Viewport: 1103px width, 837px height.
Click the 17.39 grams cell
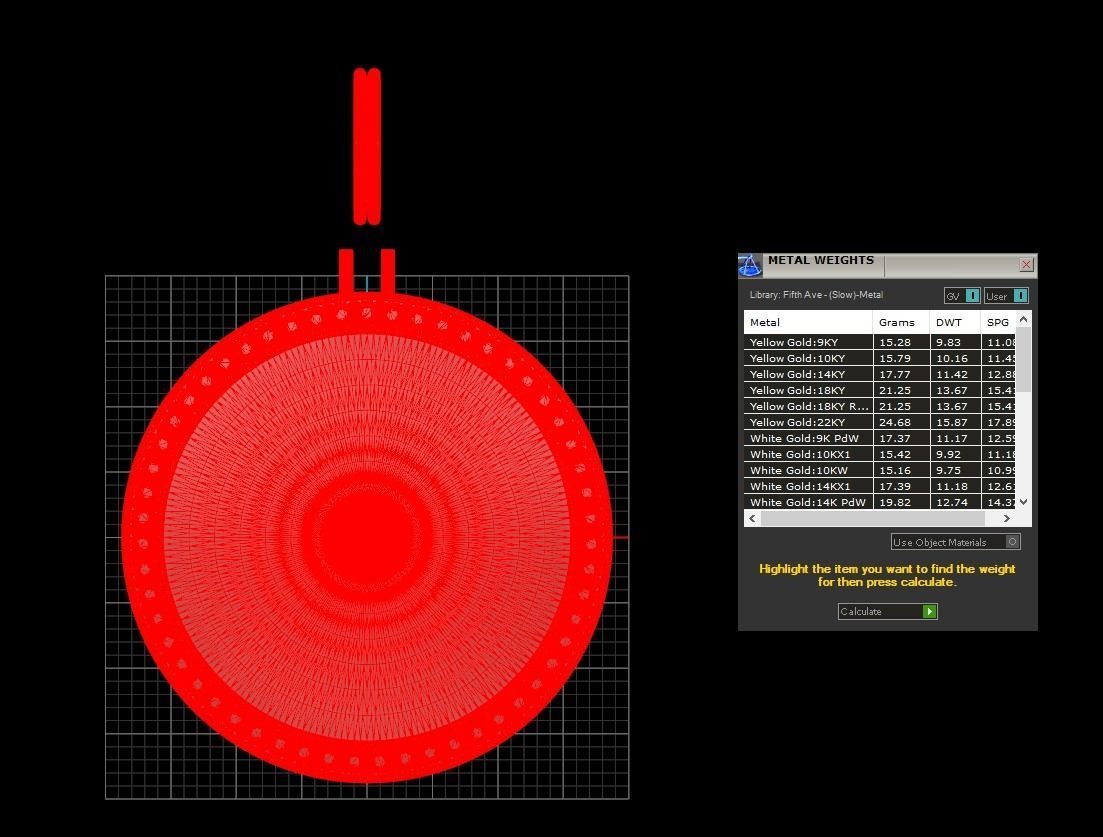tap(901, 486)
